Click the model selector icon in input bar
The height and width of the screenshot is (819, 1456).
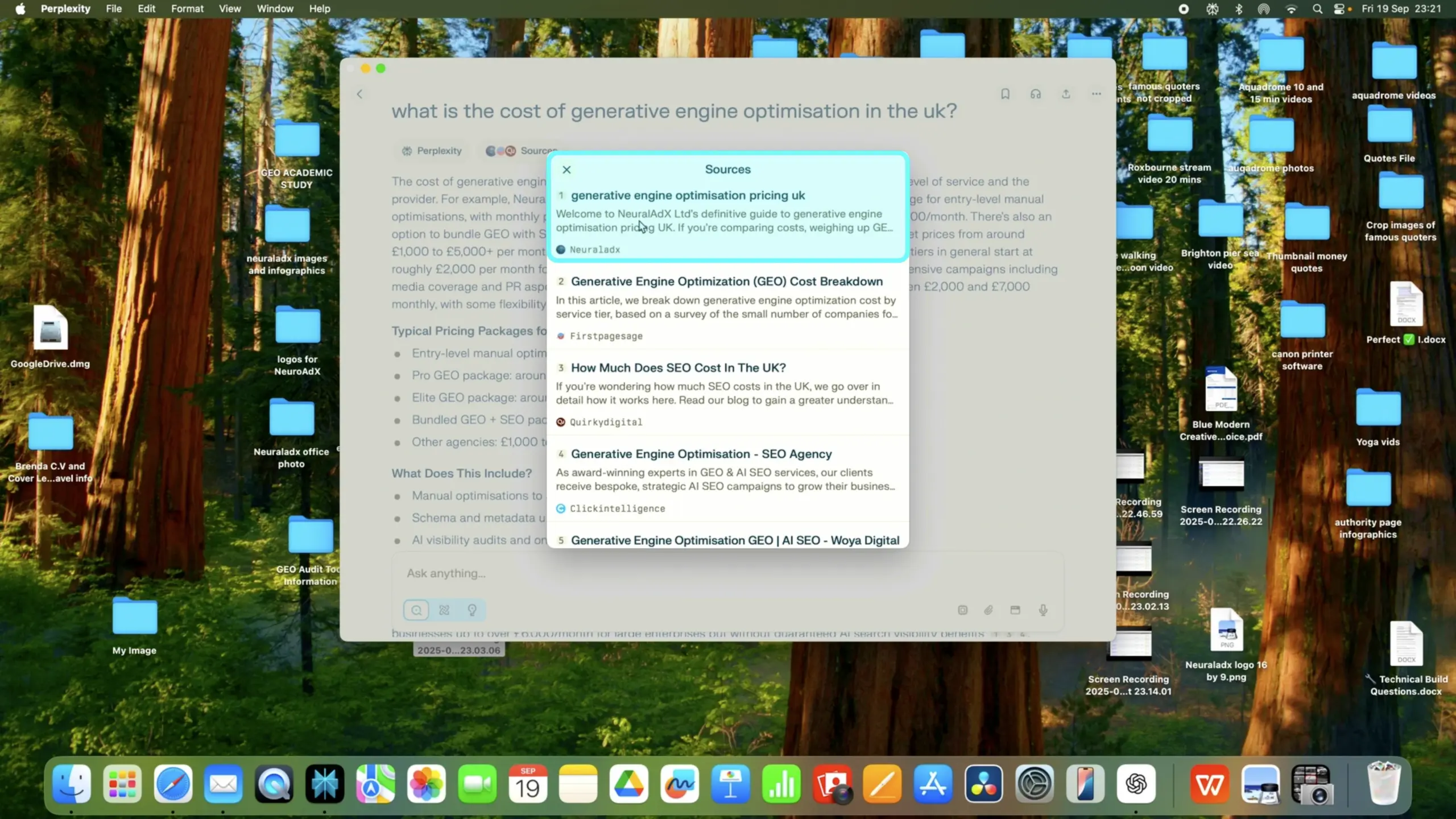point(962,610)
